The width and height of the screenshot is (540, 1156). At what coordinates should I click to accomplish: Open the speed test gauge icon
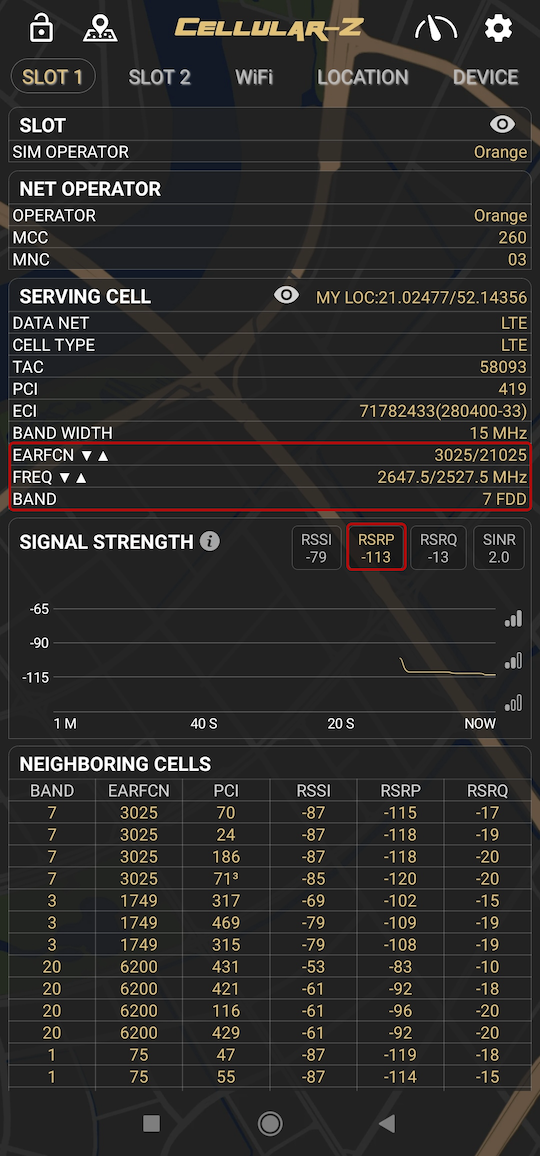click(x=435, y=28)
